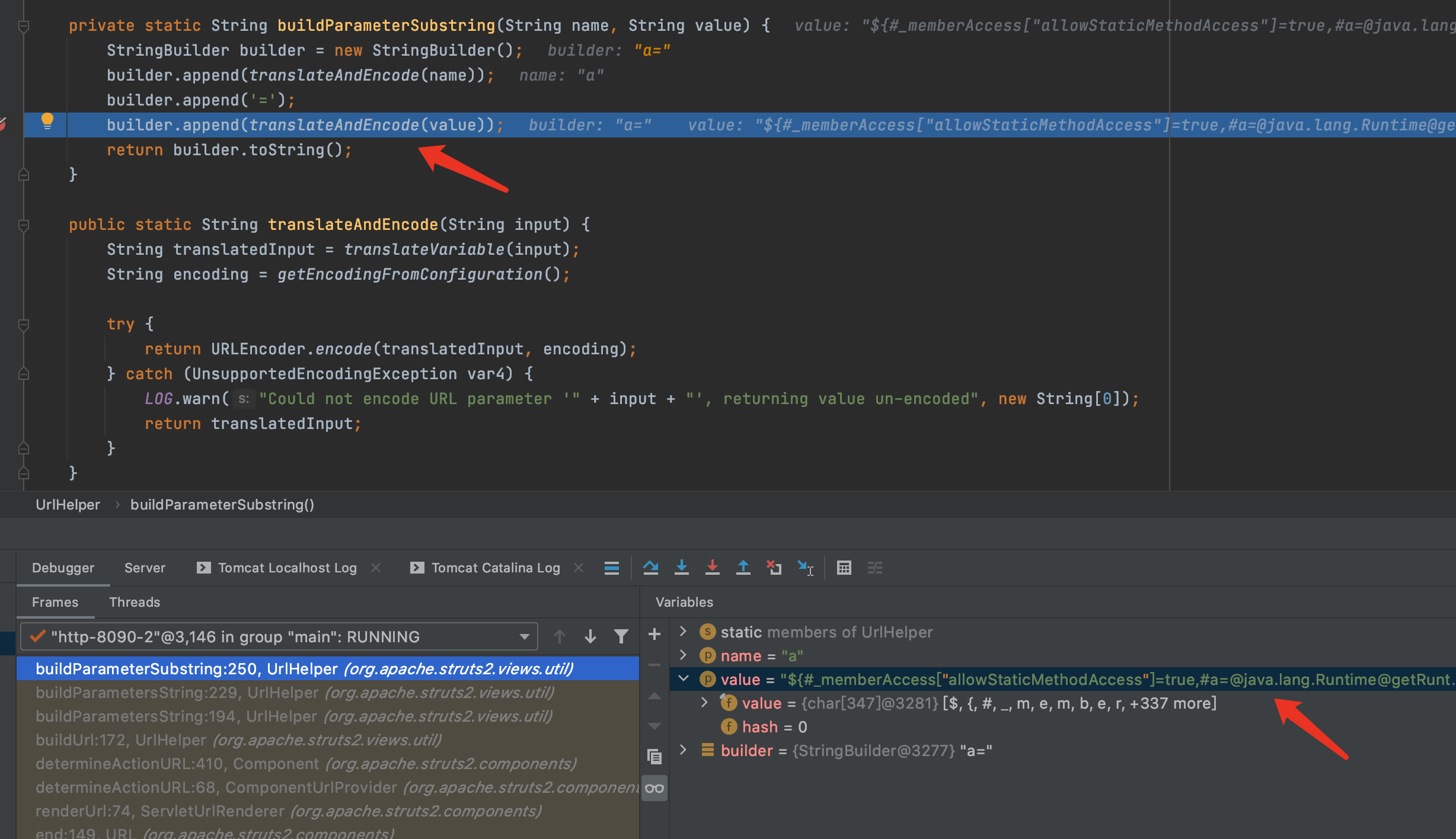Click the filter frames funnel icon
The width and height of the screenshot is (1456, 839).
(621, 636)
